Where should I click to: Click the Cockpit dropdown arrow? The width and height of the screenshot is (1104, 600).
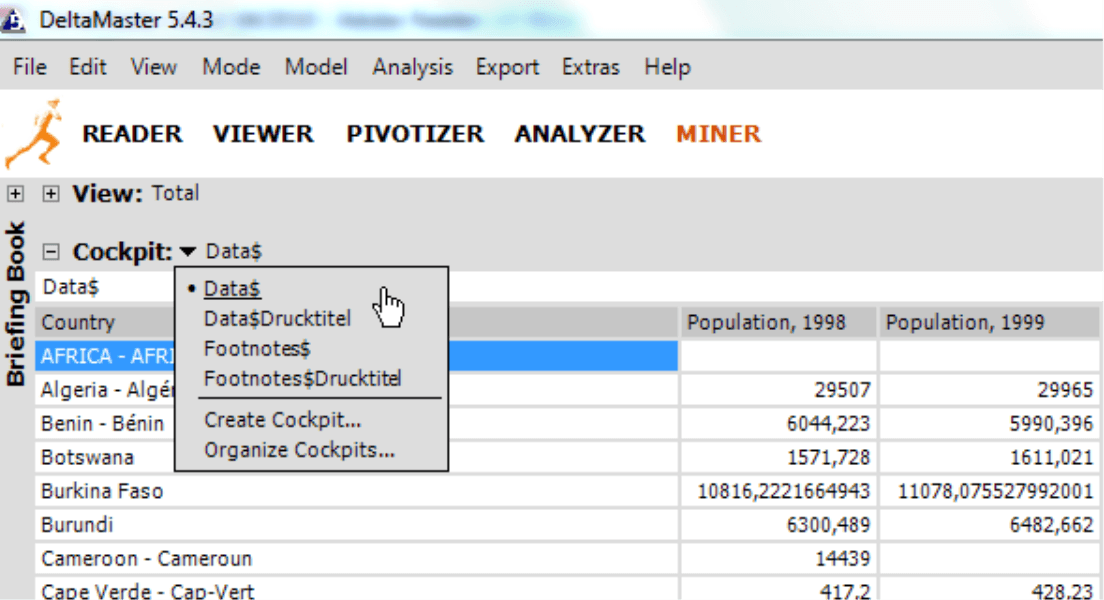click(x=187, y=251)
